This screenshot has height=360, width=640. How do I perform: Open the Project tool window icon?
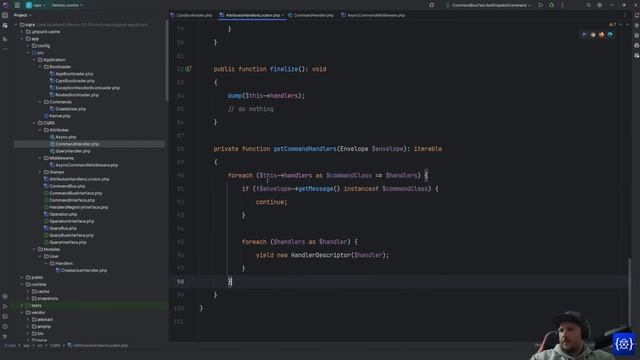pyautogui.click(x=5, y=15)
